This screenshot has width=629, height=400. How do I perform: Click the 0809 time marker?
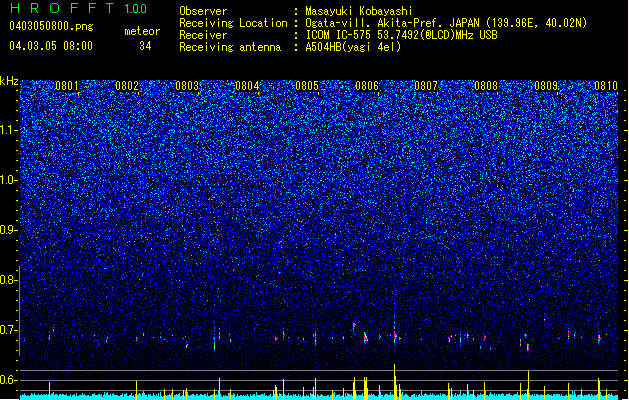coord(546,86)
